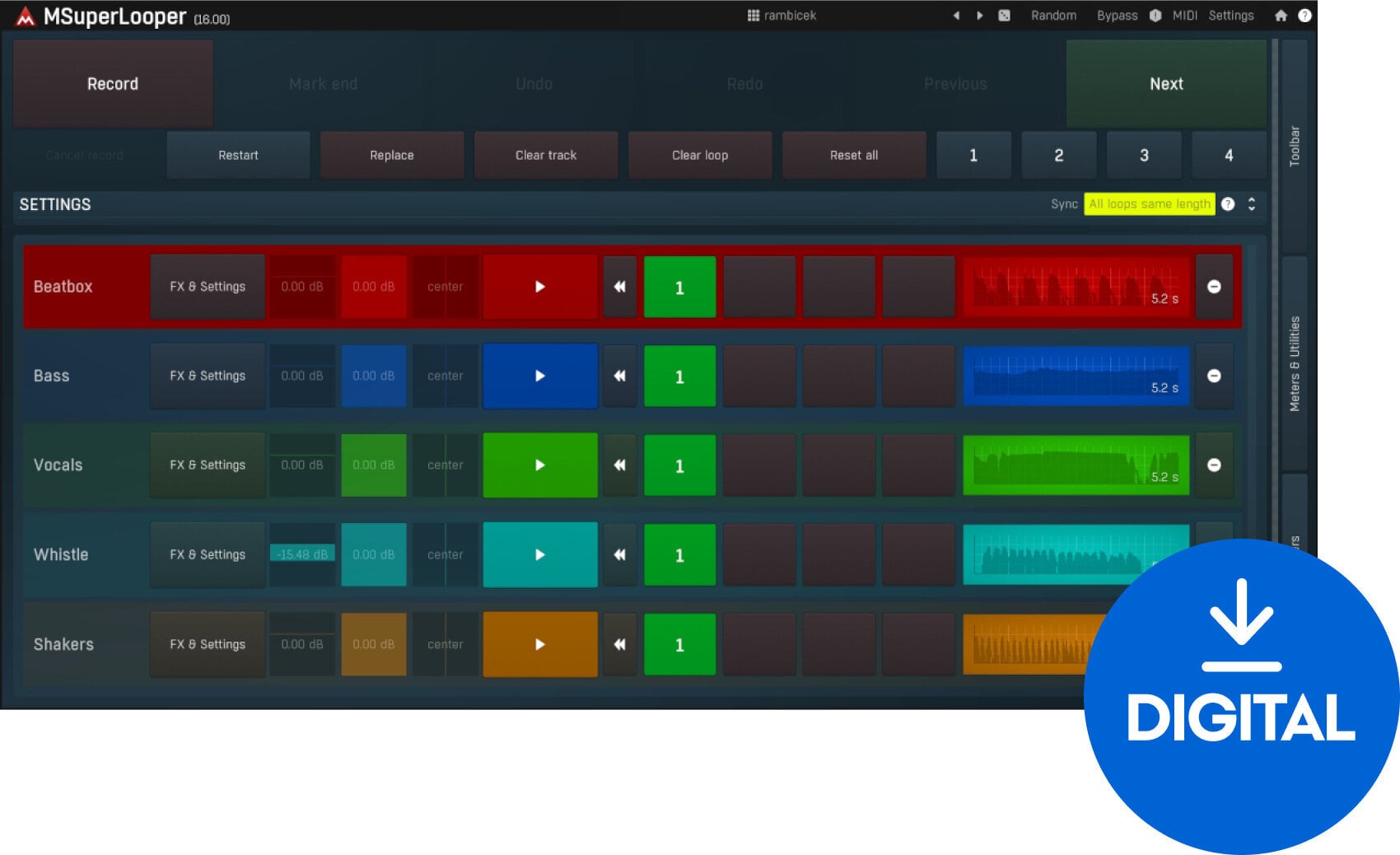The width and height of the screenshot is (1400, 855).
Task: Toggle Bypass in the top toolbar
Action: tap(1117, 15)
